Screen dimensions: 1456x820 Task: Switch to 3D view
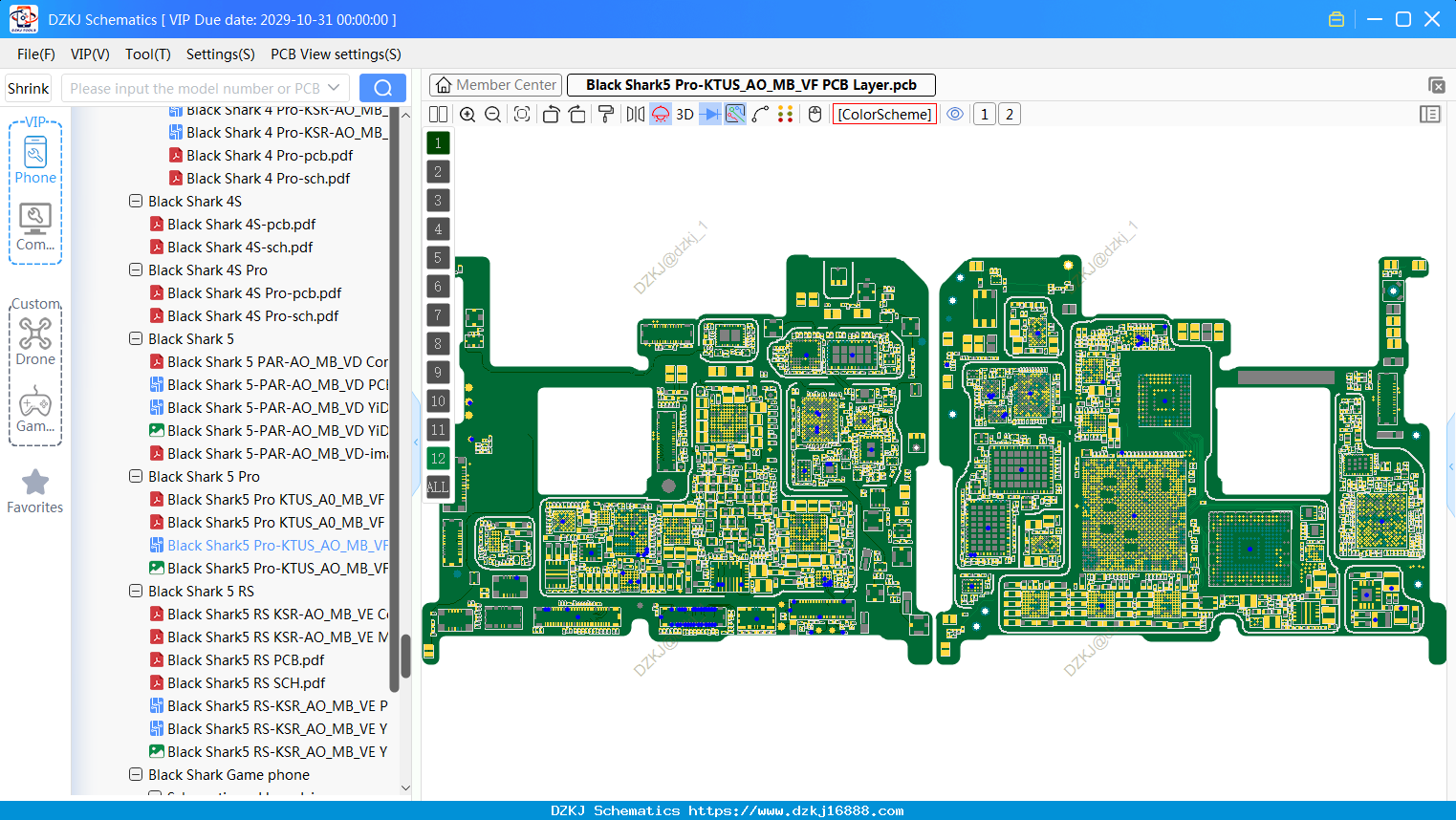[685, 114]
